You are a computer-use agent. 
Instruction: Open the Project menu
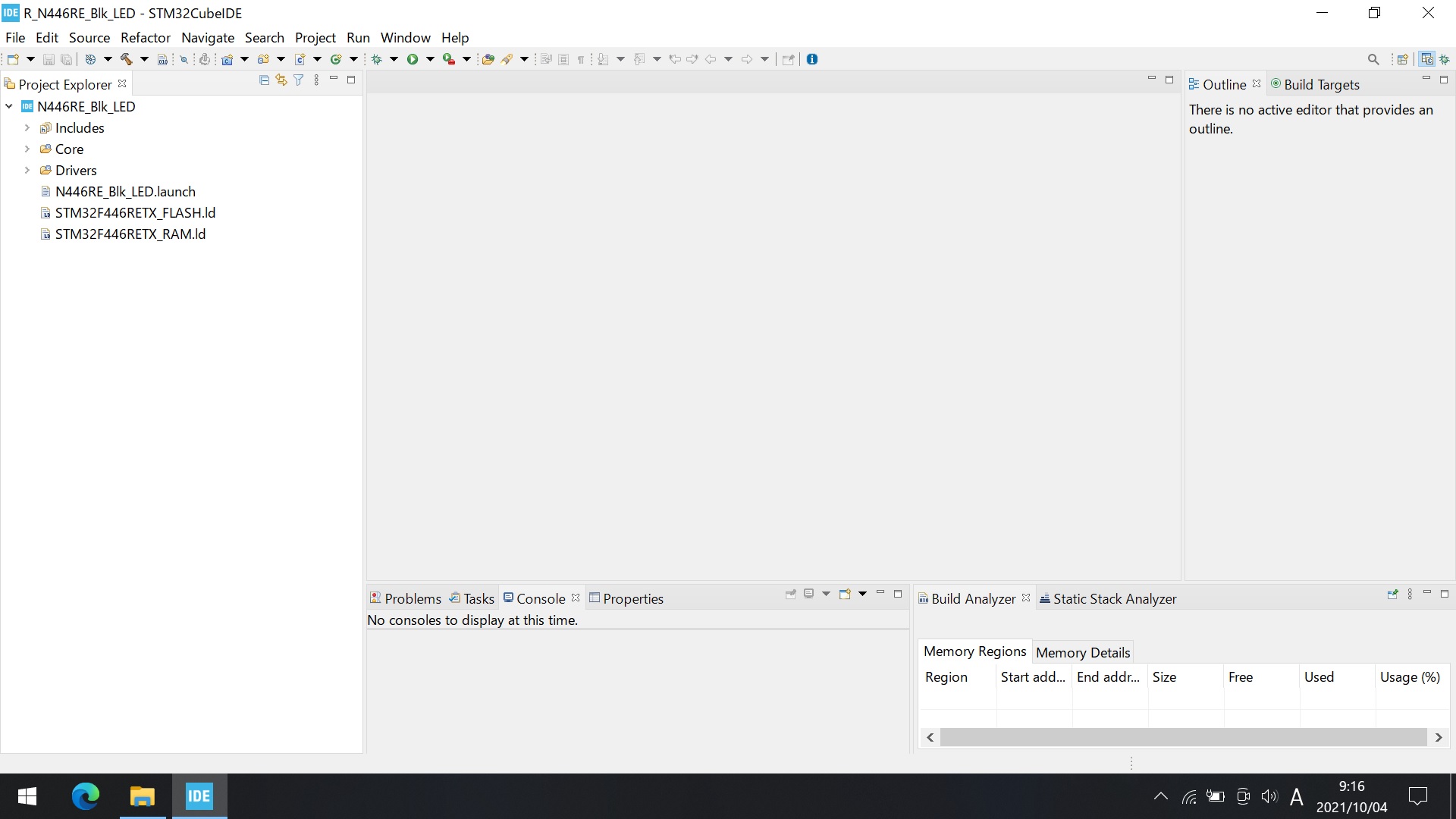coord(315,37)
